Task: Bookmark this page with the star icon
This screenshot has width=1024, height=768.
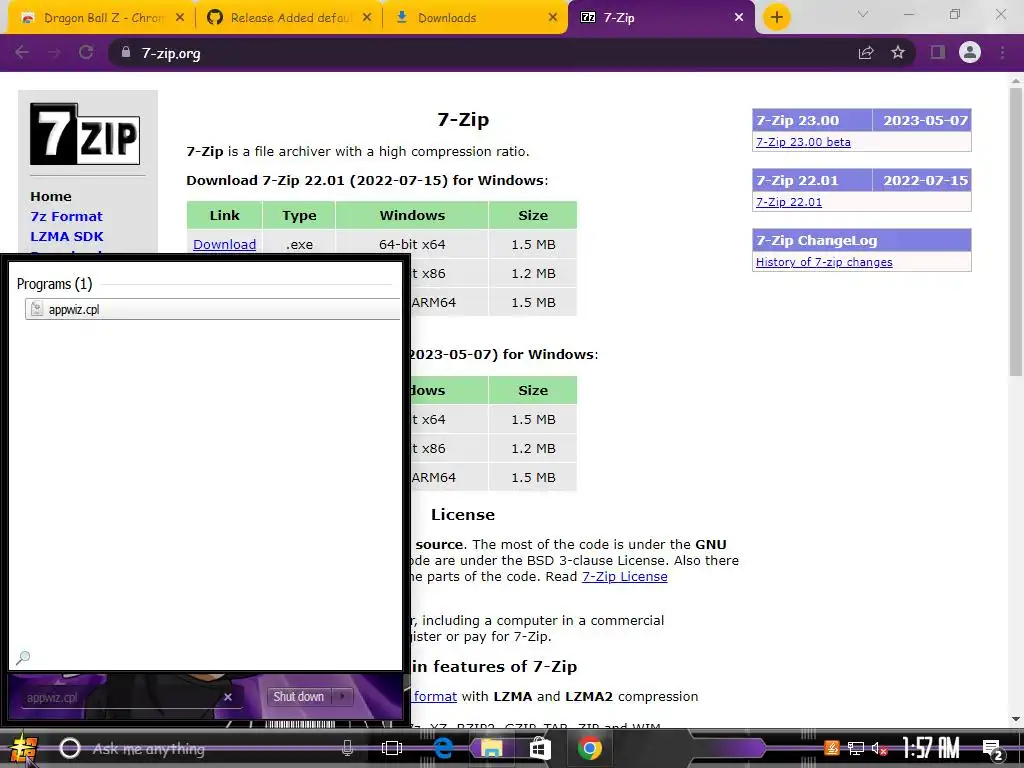Action: 898,52
